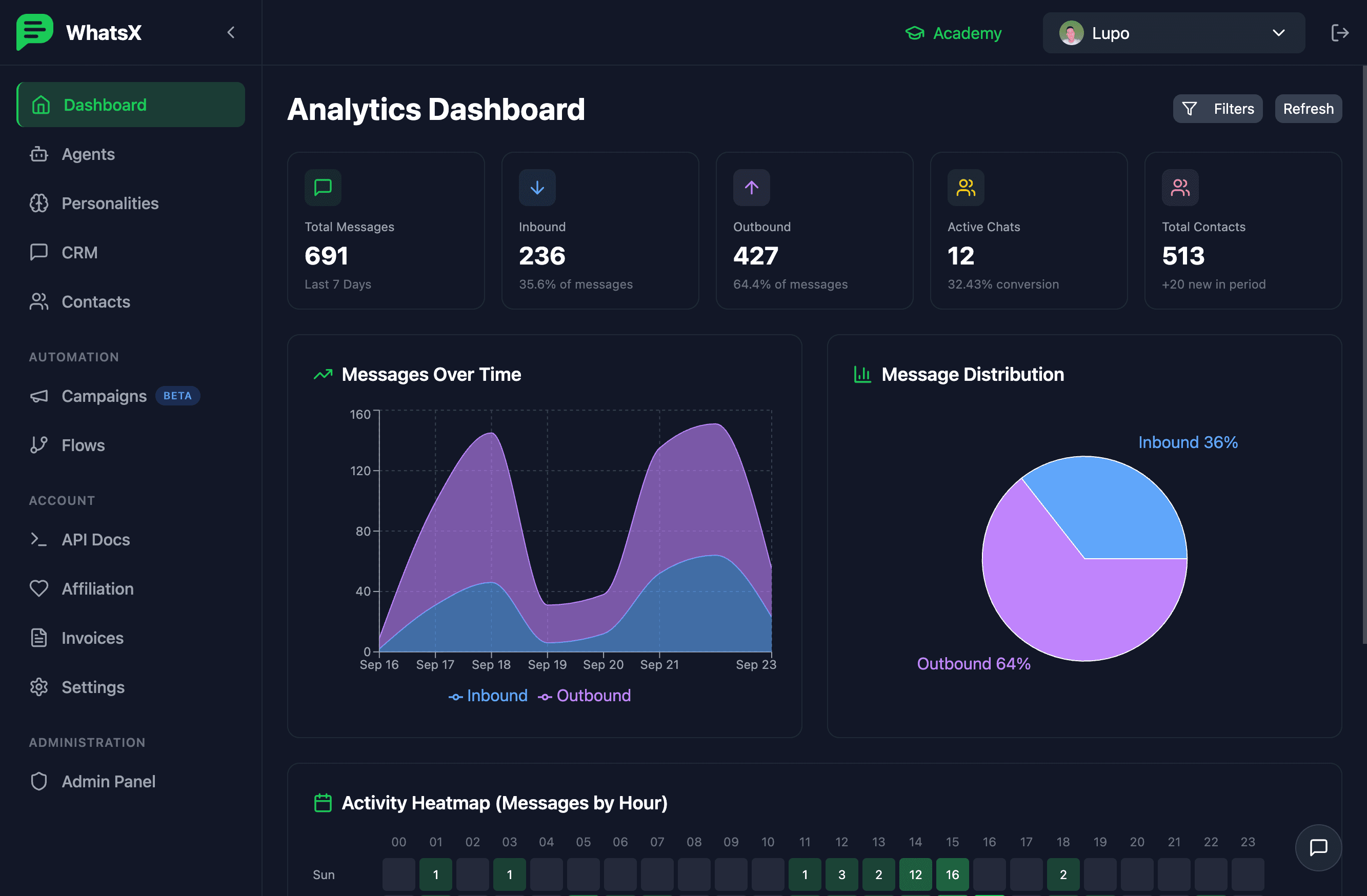Click the Outbound up-arrow icon
Screen dimensions: 1367x896
(751, 187)
